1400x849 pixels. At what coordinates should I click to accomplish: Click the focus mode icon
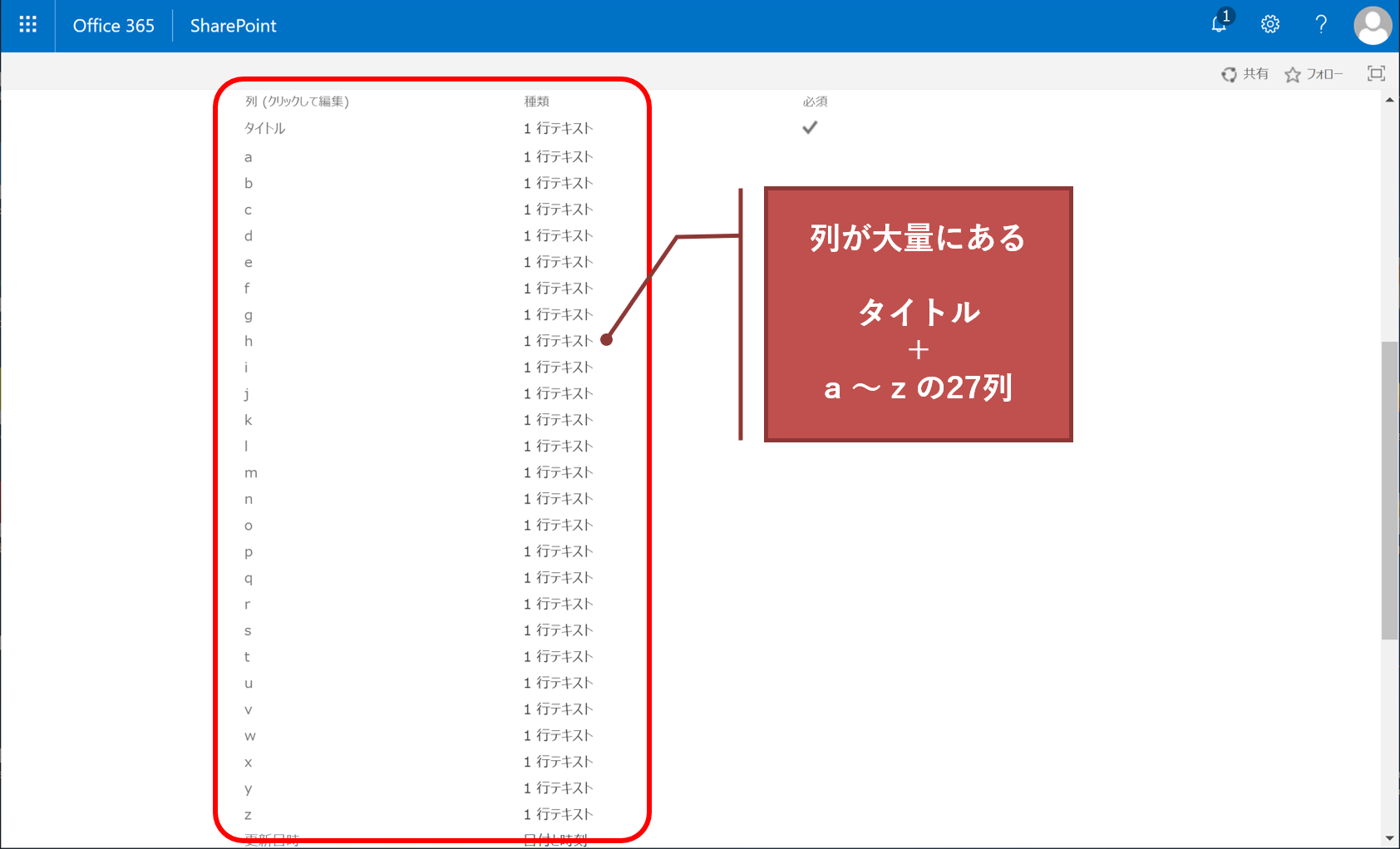(x=1376, y=73)
